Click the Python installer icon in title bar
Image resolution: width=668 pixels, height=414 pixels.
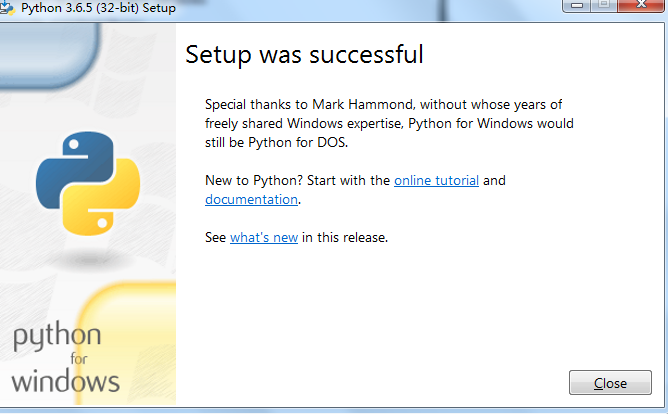pos(6,8)
